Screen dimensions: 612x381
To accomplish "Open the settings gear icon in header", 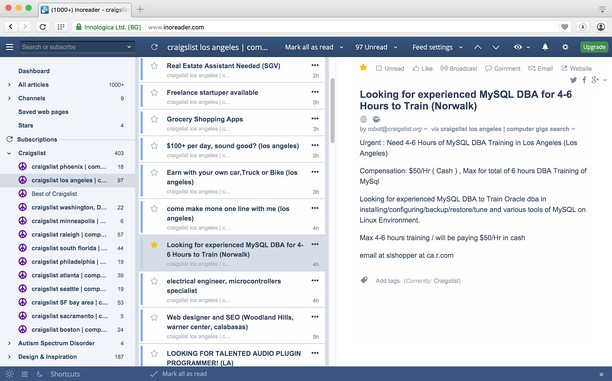I will click(565, 47).
